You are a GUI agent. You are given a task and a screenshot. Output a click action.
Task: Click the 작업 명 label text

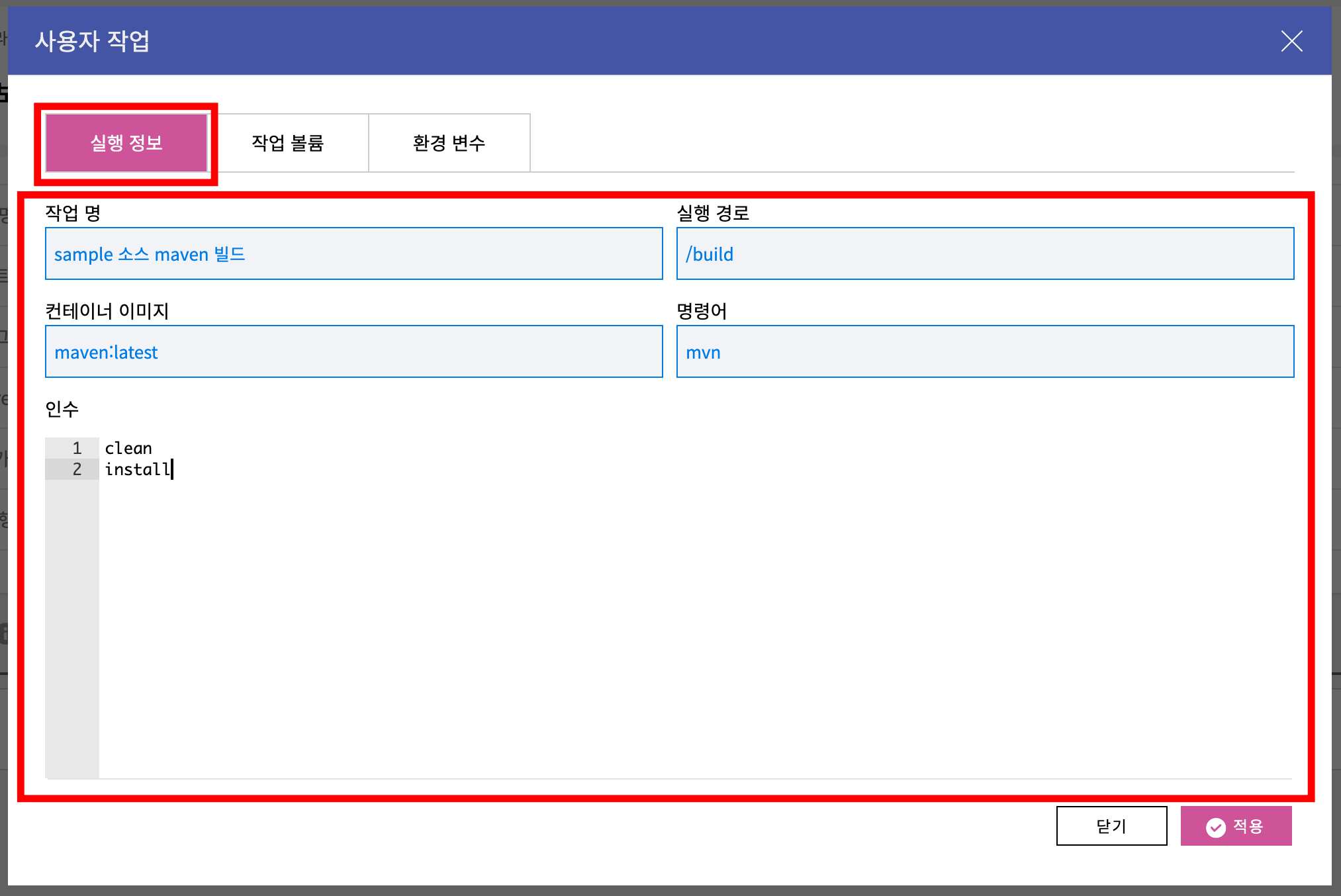73,213
